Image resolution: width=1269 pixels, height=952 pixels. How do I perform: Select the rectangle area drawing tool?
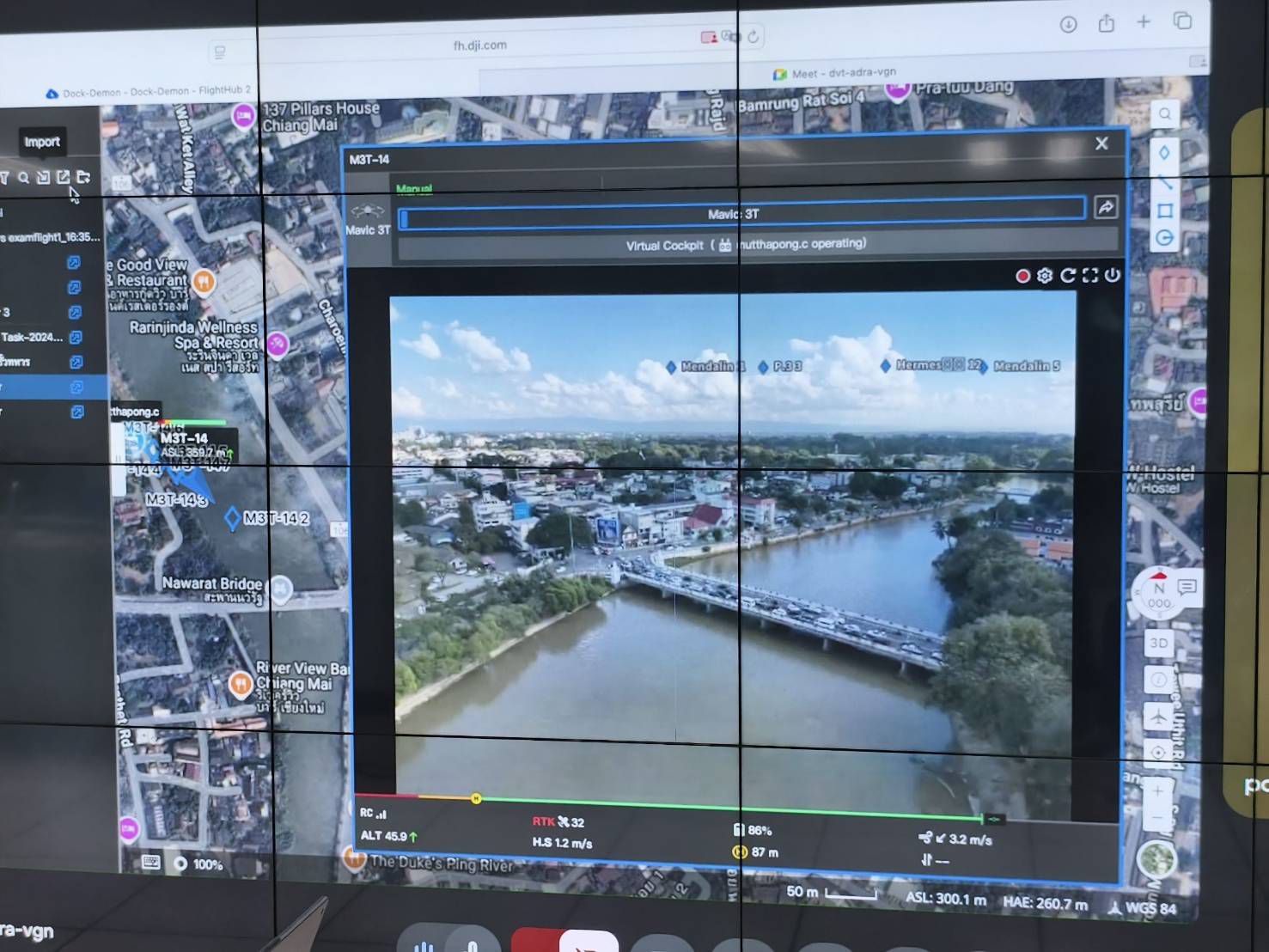point(1165,211)
